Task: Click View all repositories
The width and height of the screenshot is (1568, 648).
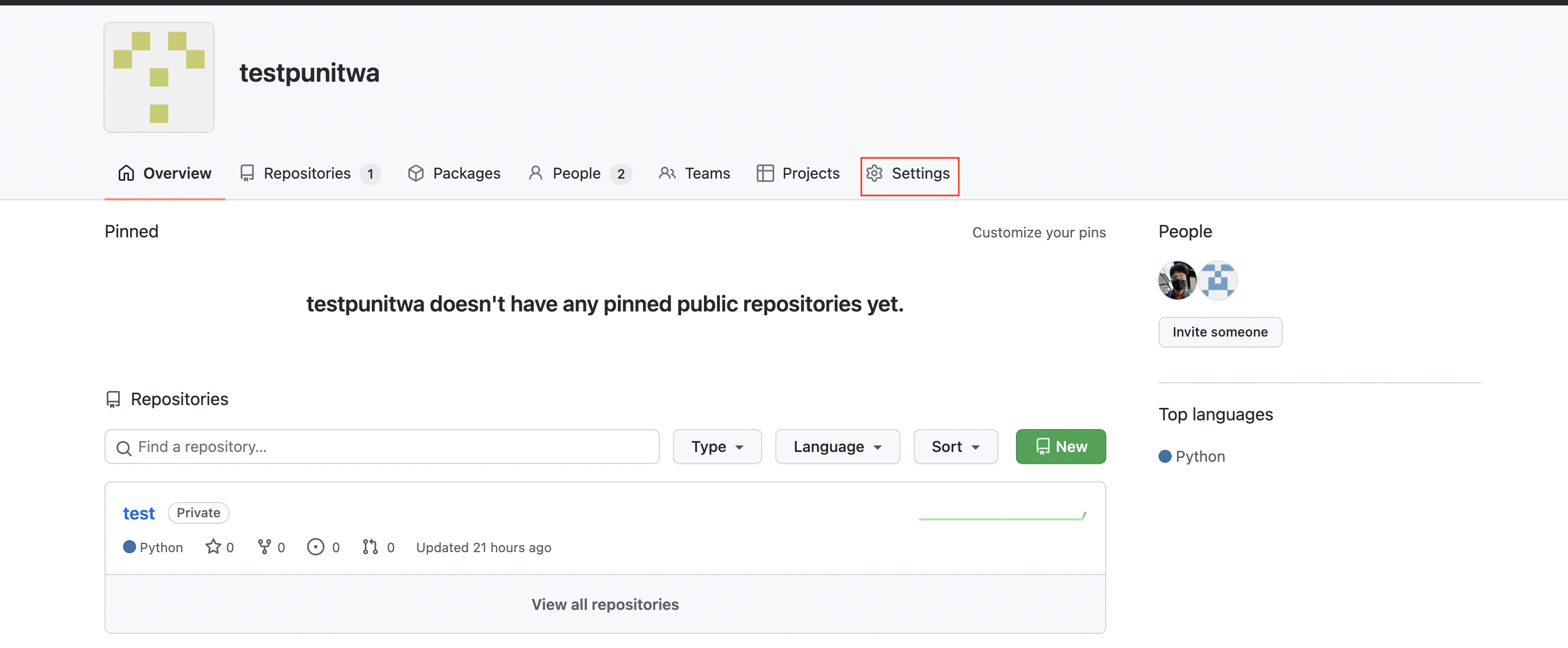Action: pyautogui.click(x=605, y=604)
